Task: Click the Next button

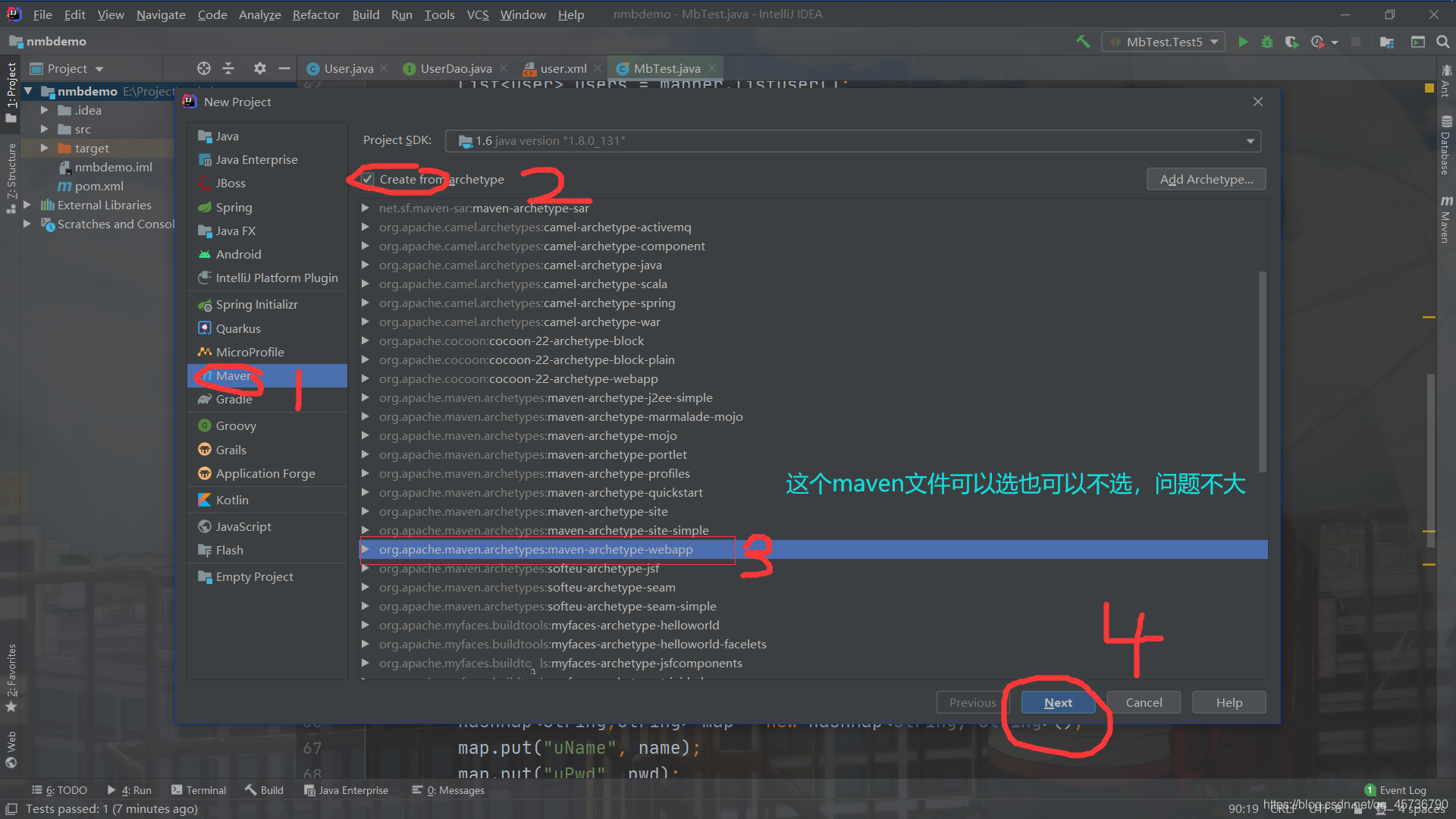Action: point(1058,702)
